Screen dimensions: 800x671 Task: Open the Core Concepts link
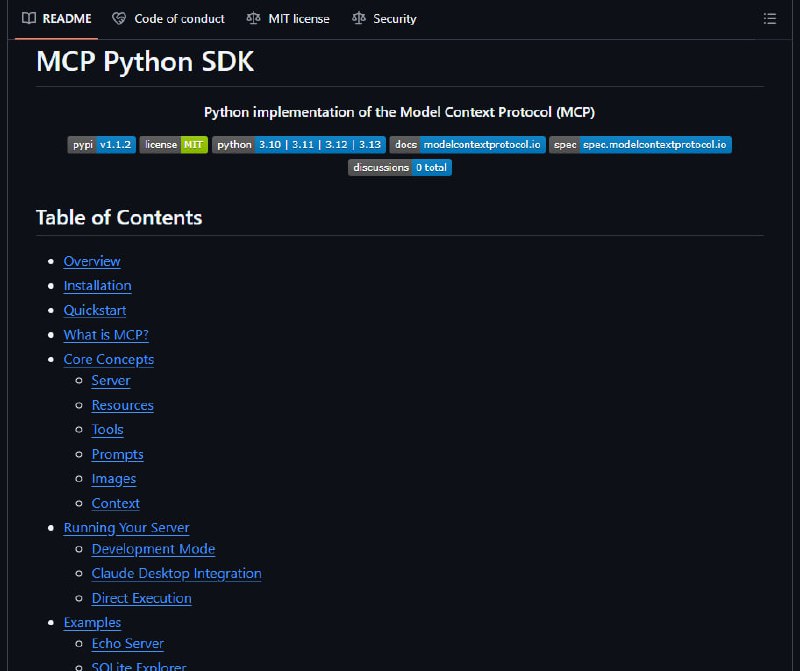point(109,359)
